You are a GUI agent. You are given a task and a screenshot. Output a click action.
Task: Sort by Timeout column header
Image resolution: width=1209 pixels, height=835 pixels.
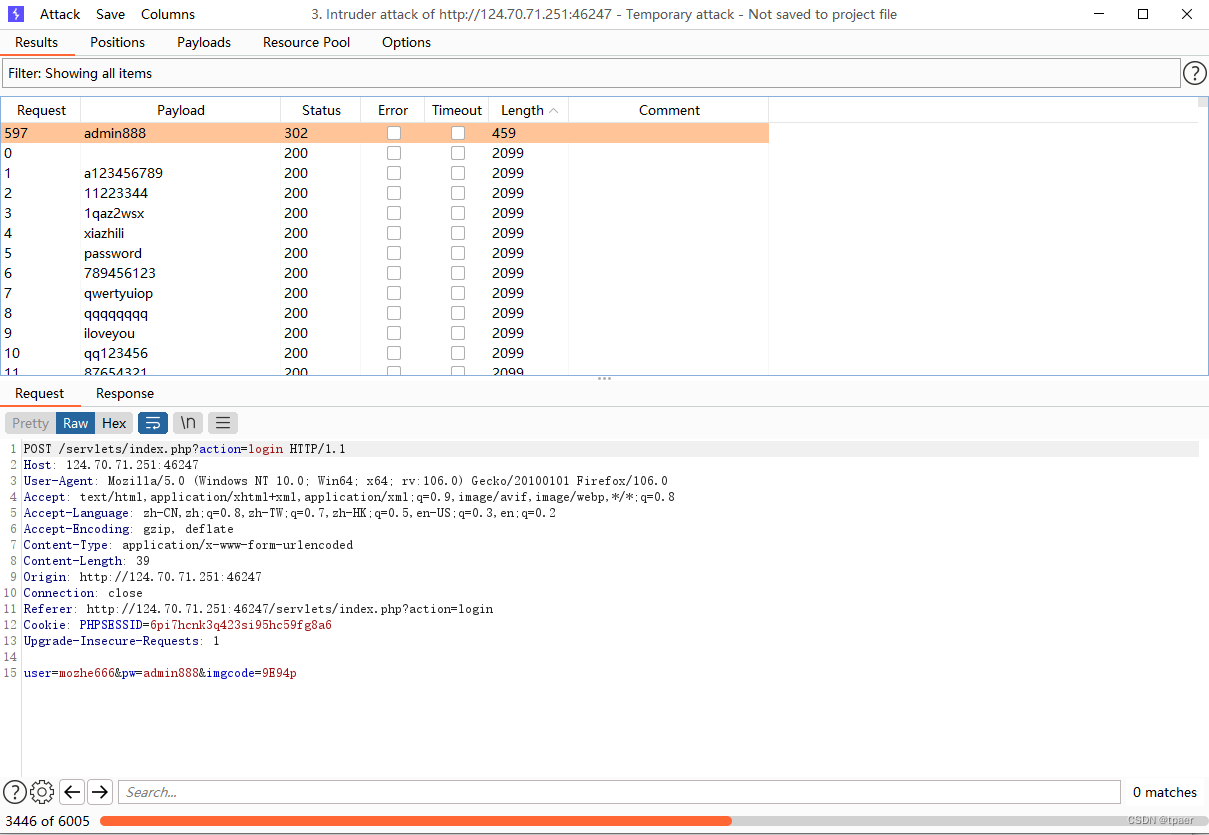[457, 110]
